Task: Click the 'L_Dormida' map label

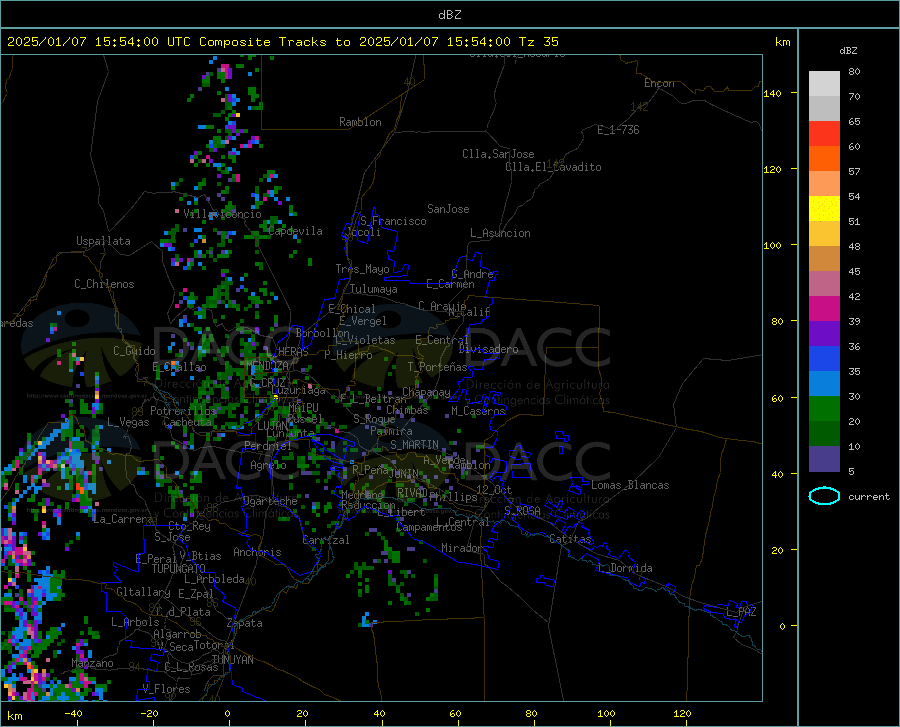Action: (x=625, y=568)
